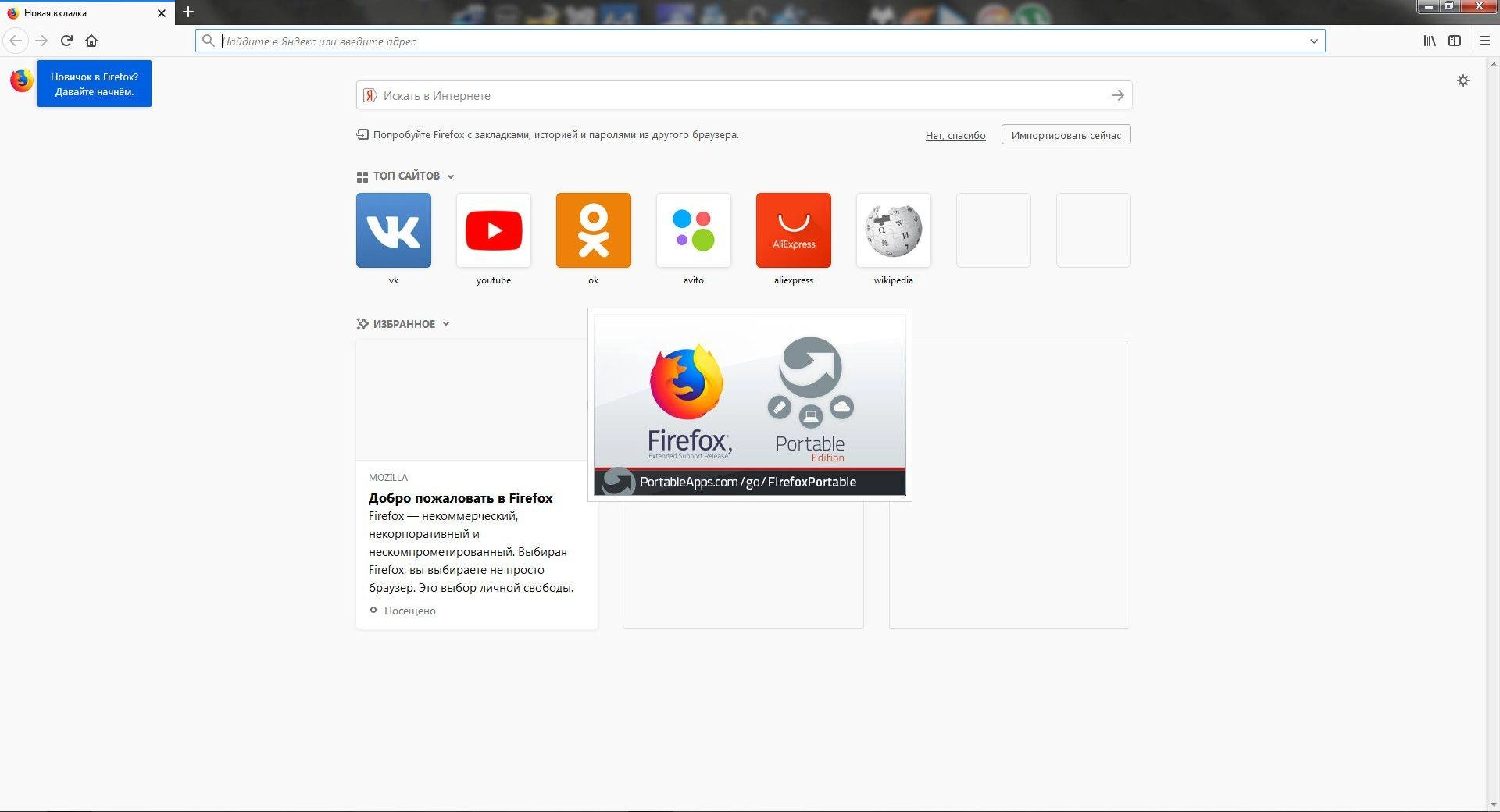
Task: Open the youtube top site tile
Action: click(494, 230)
